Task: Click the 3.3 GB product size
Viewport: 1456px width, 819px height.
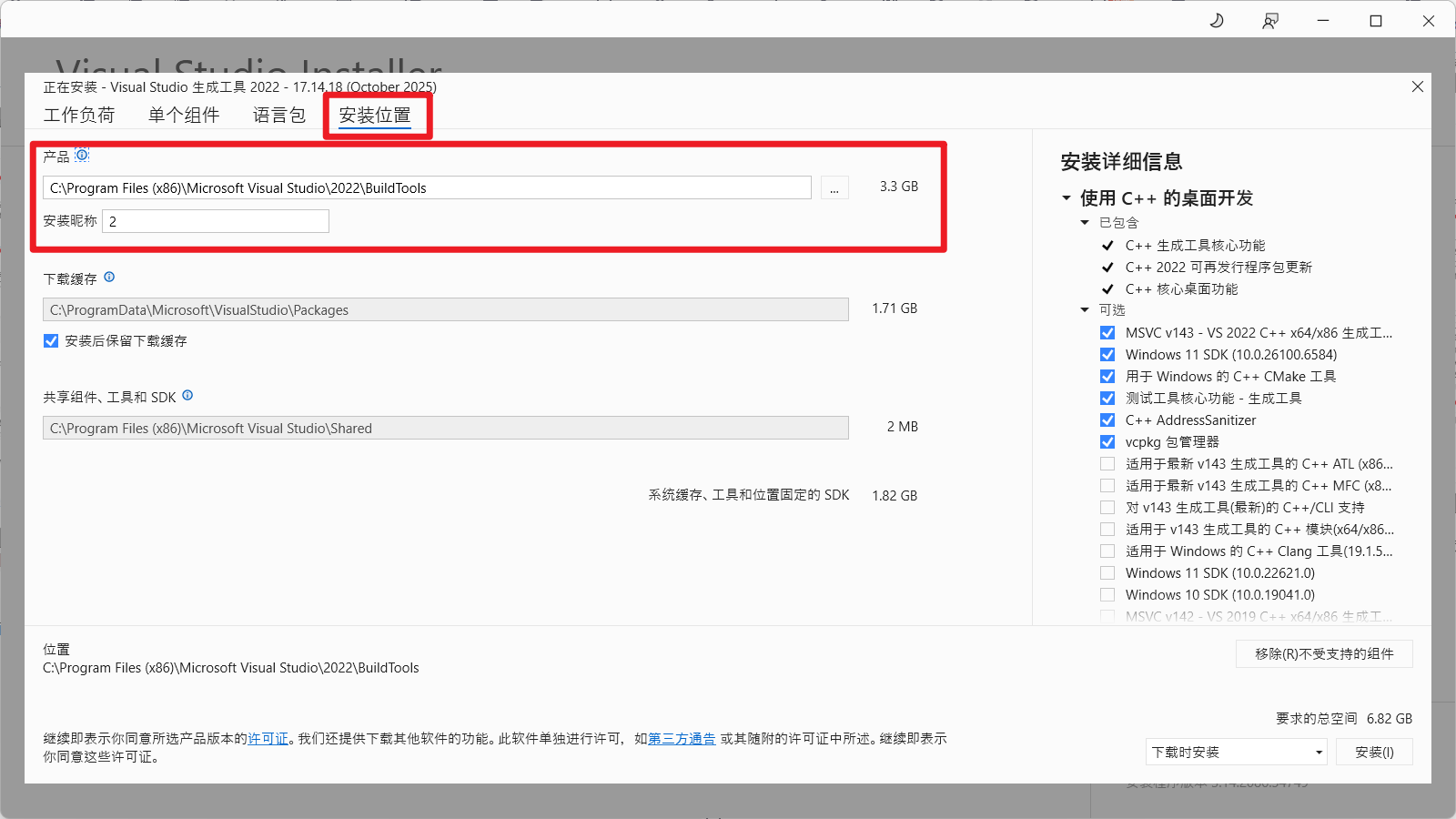Action: point(899,187)
